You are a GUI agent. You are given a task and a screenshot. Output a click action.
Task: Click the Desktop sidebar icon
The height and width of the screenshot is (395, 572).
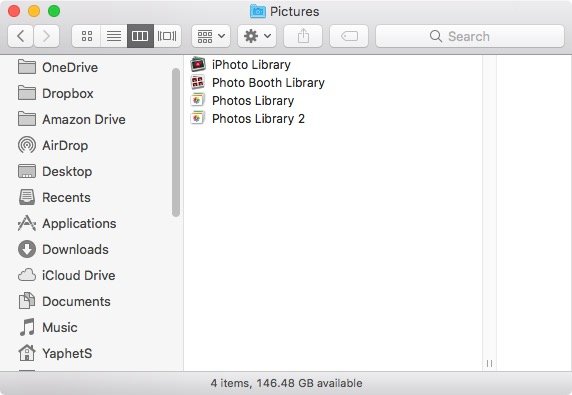point(27,171)
